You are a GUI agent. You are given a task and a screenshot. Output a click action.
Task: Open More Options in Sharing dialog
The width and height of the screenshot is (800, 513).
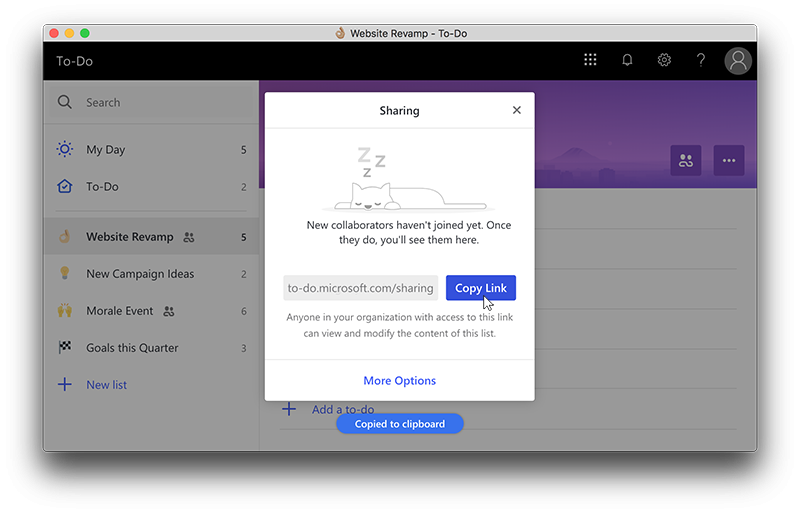(399, 381)
